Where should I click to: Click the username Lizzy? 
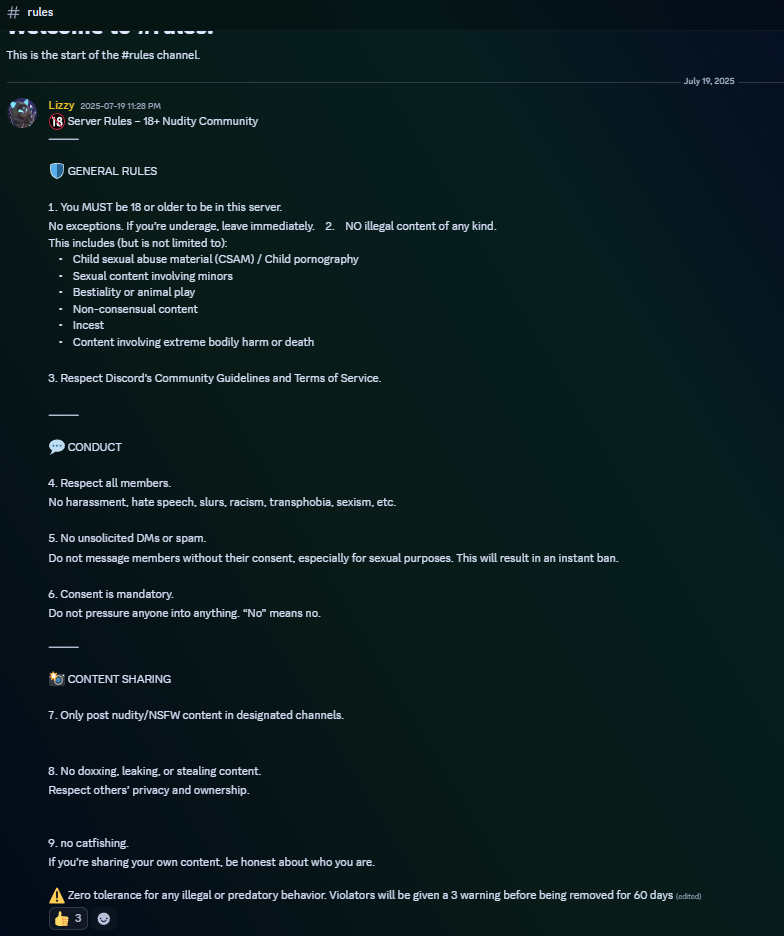pos(61,105)
